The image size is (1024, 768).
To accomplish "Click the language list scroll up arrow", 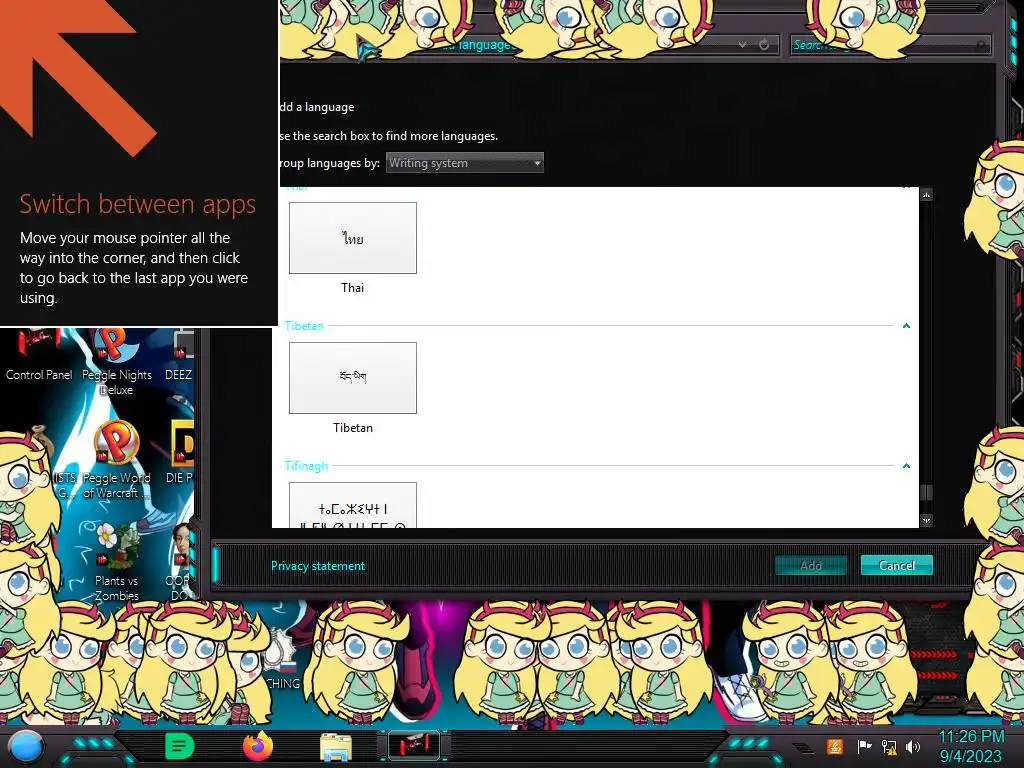I will [926, 195].
